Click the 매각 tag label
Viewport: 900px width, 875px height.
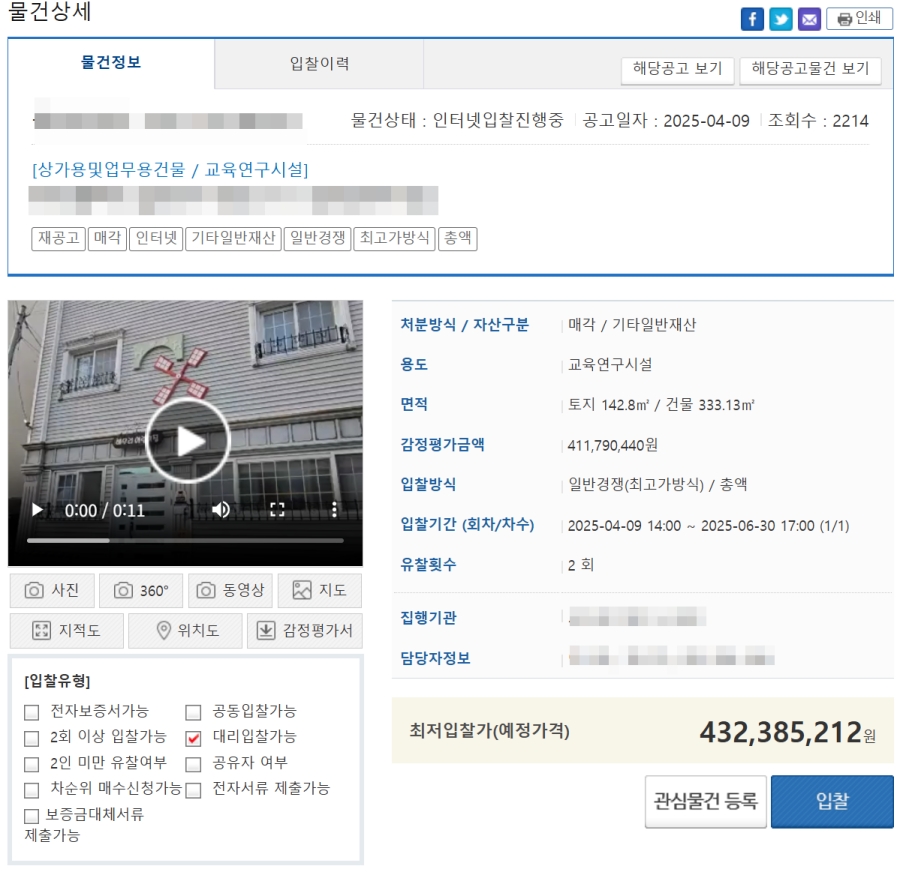click(107, 238)
